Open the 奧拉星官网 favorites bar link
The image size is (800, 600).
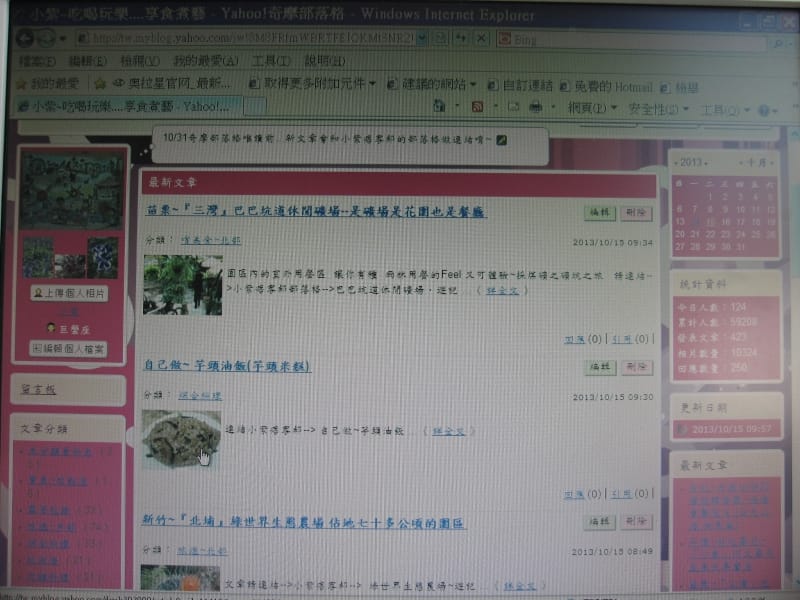pyautogui.click(x=171, y=83)
